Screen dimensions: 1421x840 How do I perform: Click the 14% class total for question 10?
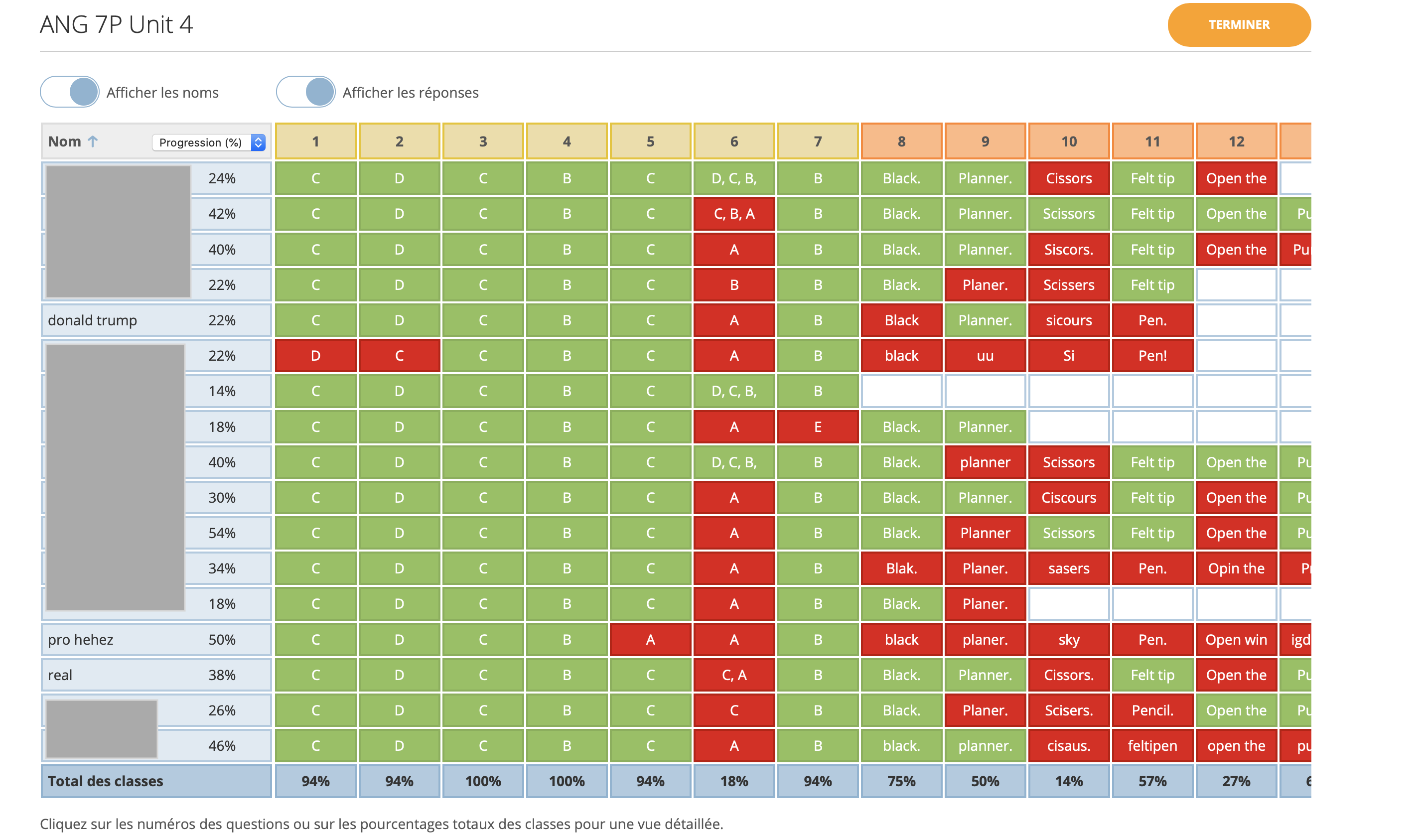click(x=1068, y=781)
